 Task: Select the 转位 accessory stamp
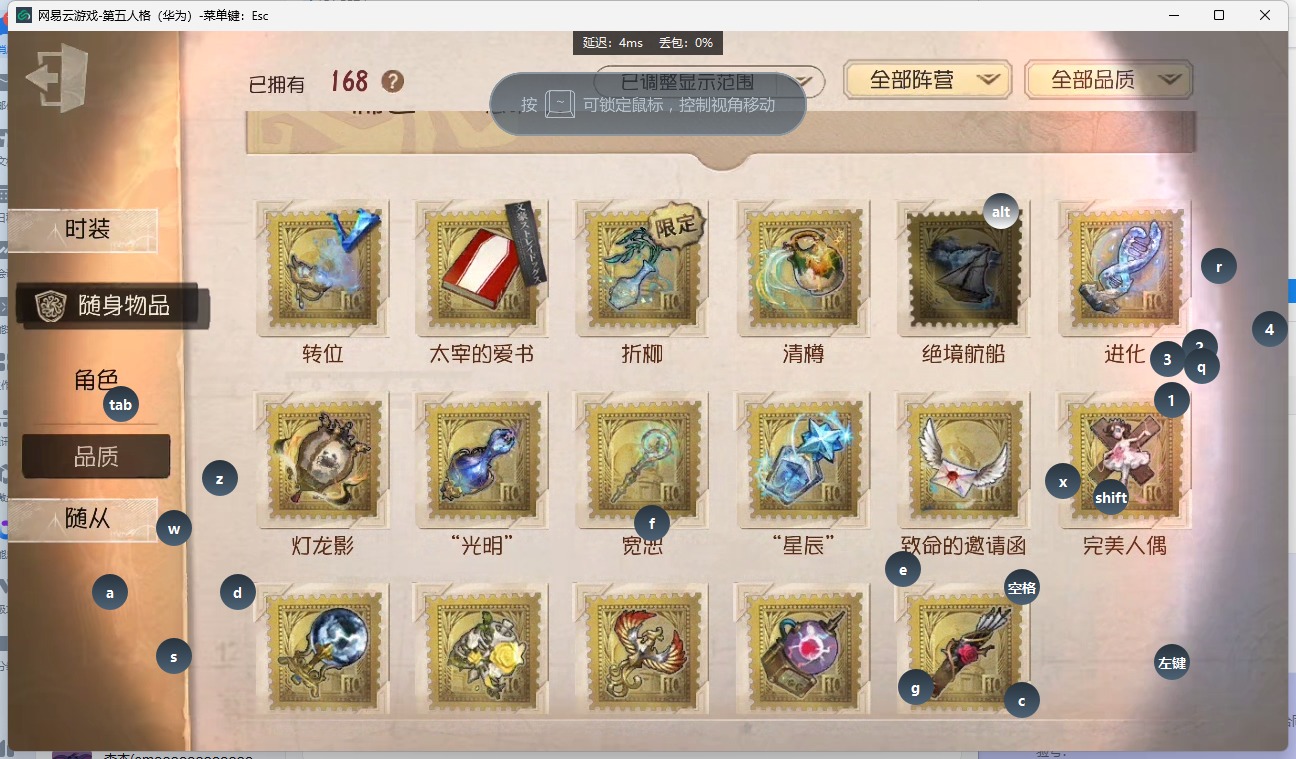tap(322, 267)
